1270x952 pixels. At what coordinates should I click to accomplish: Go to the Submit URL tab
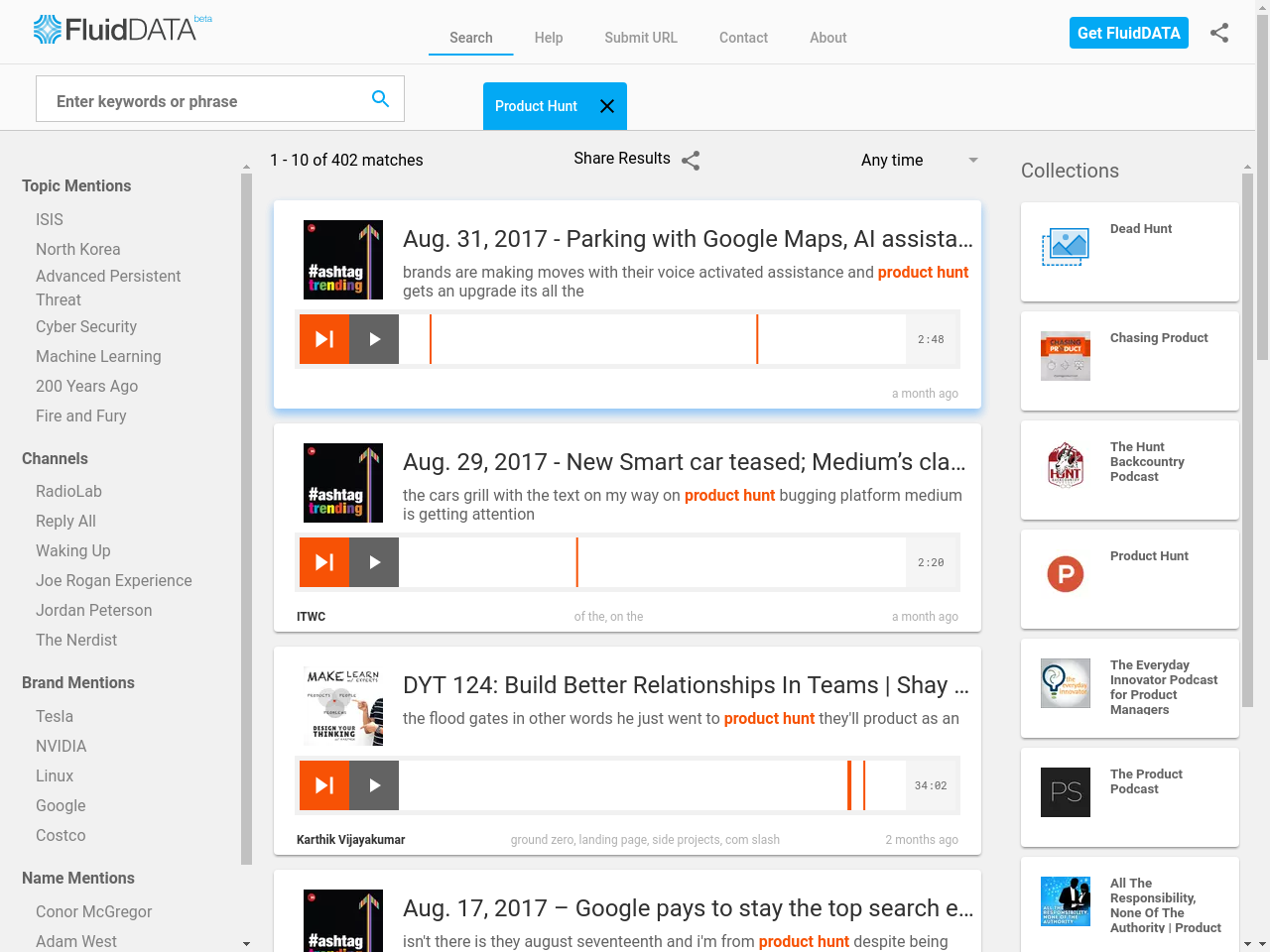coord(641,38)
